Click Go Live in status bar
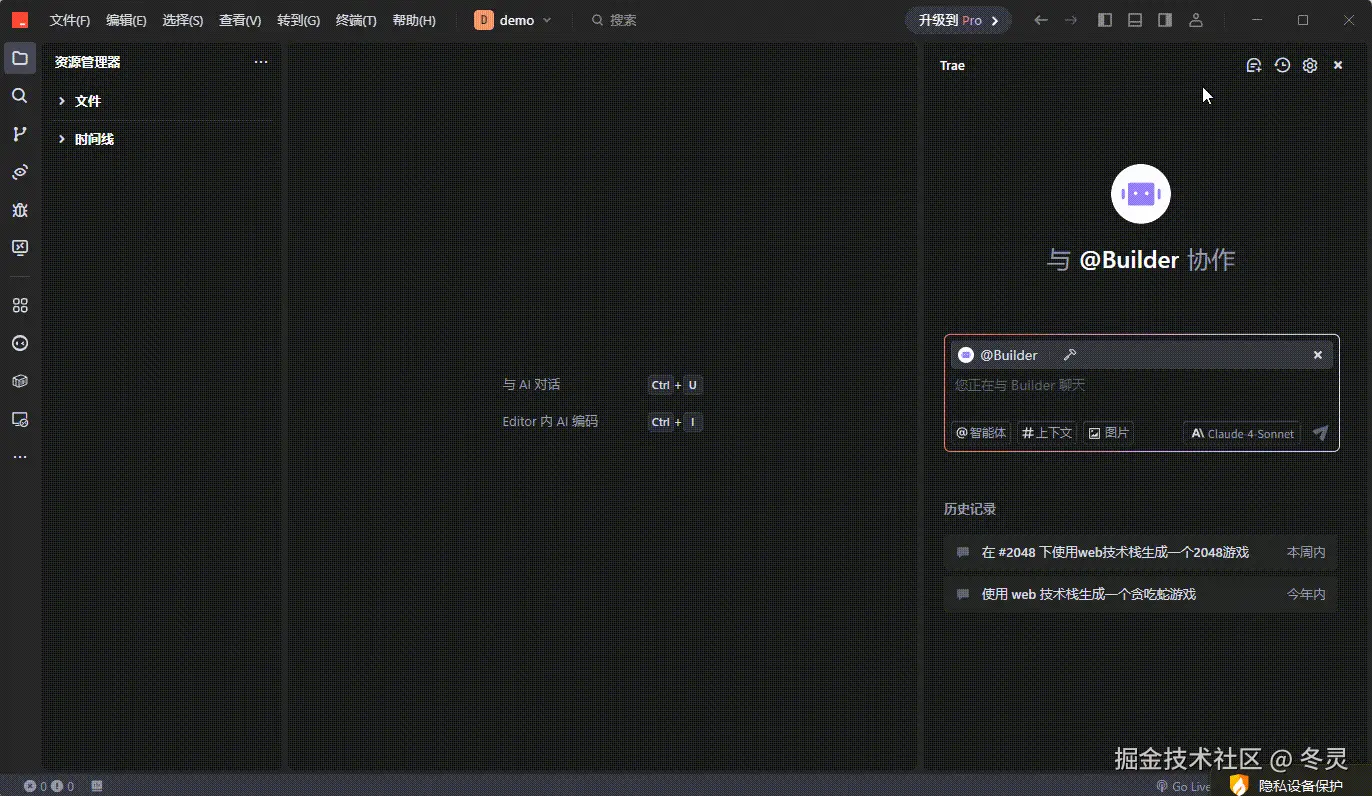 point(1184,787)
